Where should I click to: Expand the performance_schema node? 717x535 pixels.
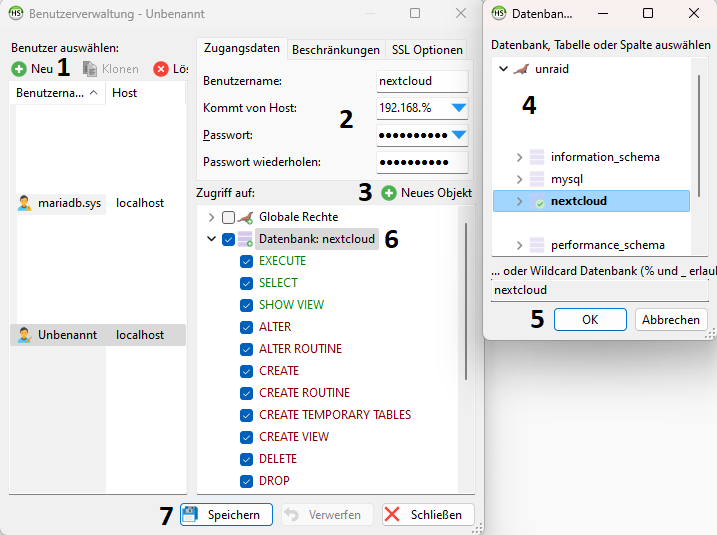pyautogui.click(x=519, y=245)
